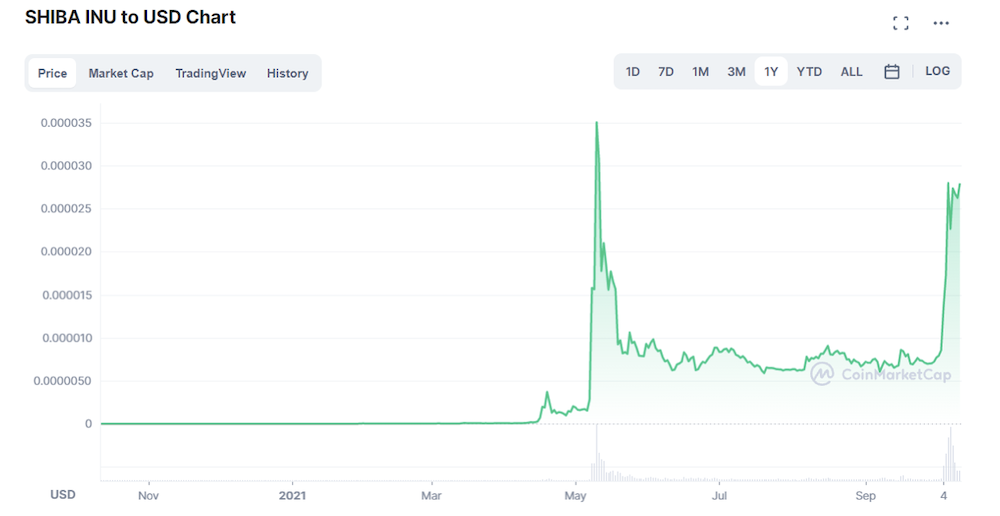This screenshot has height=516, width=1000.
Task: Switch chart range to 1M
Action: point(700,71)
